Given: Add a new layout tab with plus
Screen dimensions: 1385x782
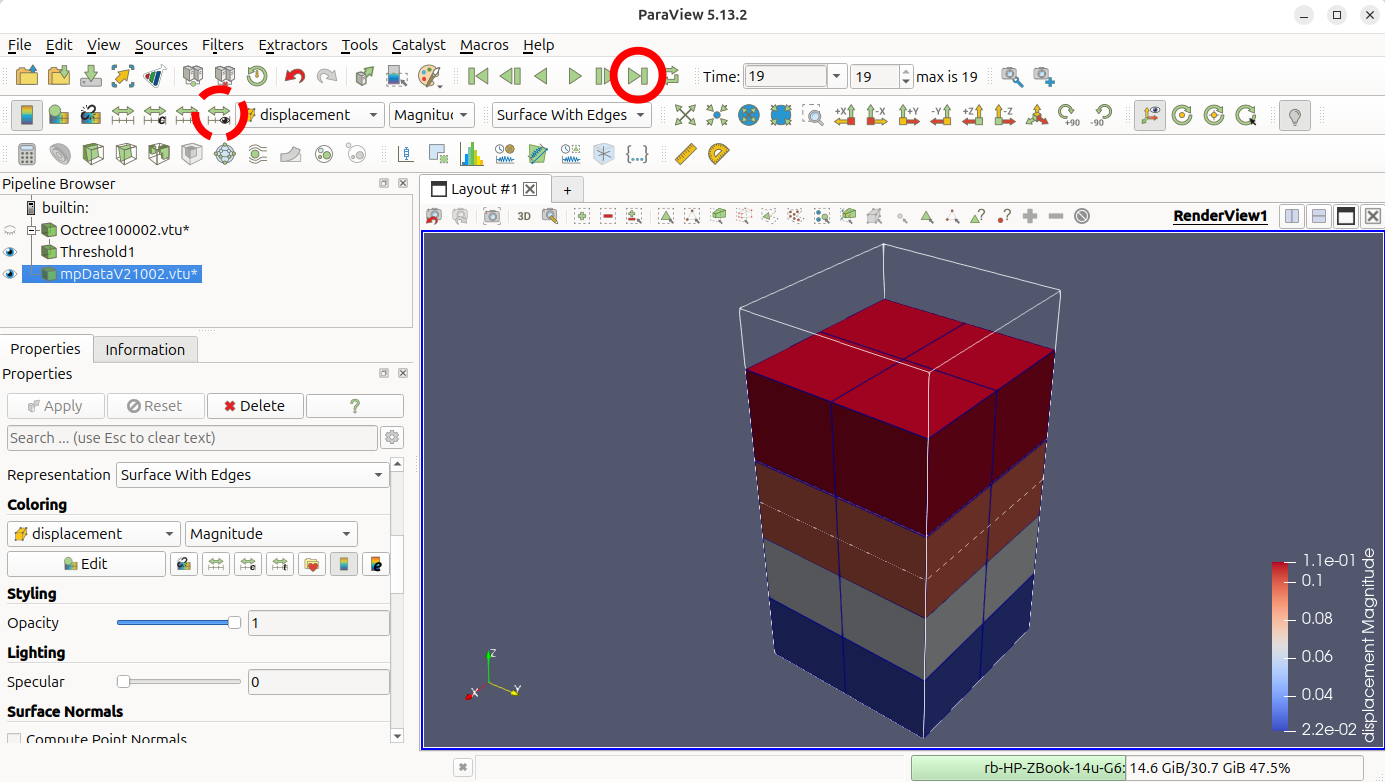Looking at the screenshot, I should 566,189.
